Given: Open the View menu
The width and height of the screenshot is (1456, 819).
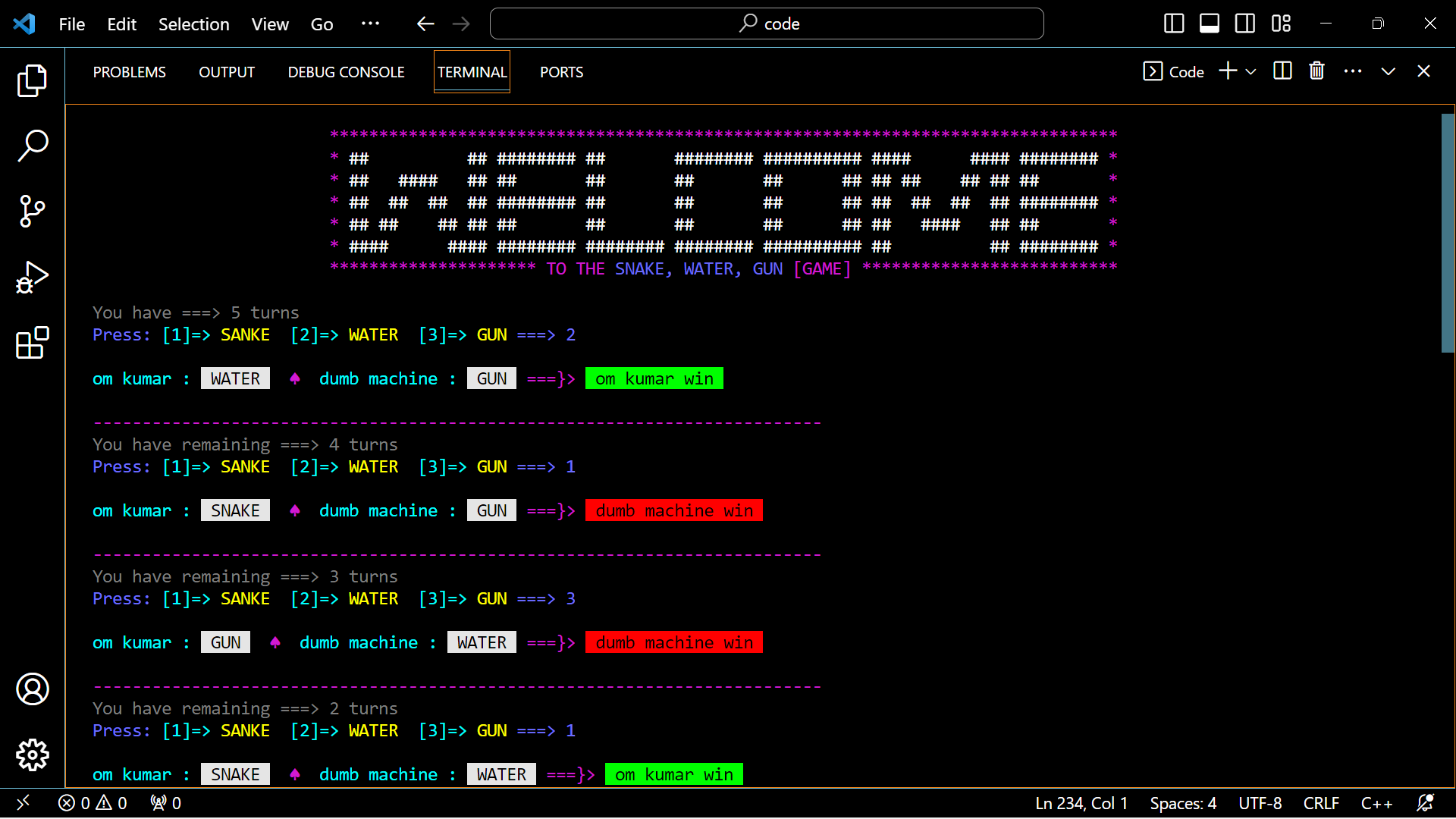Looking at the screenshot, I should [x=270, y=24].
